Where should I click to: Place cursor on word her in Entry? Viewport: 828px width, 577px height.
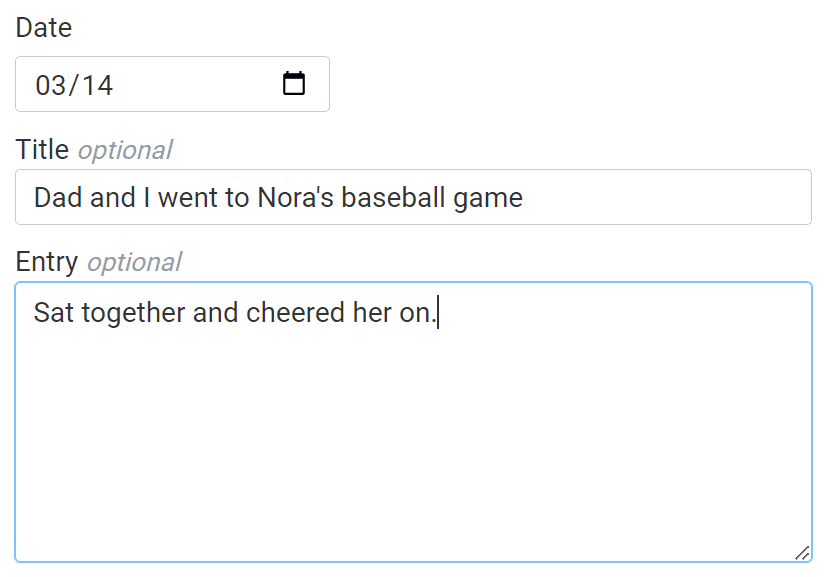tap(371, 313)
